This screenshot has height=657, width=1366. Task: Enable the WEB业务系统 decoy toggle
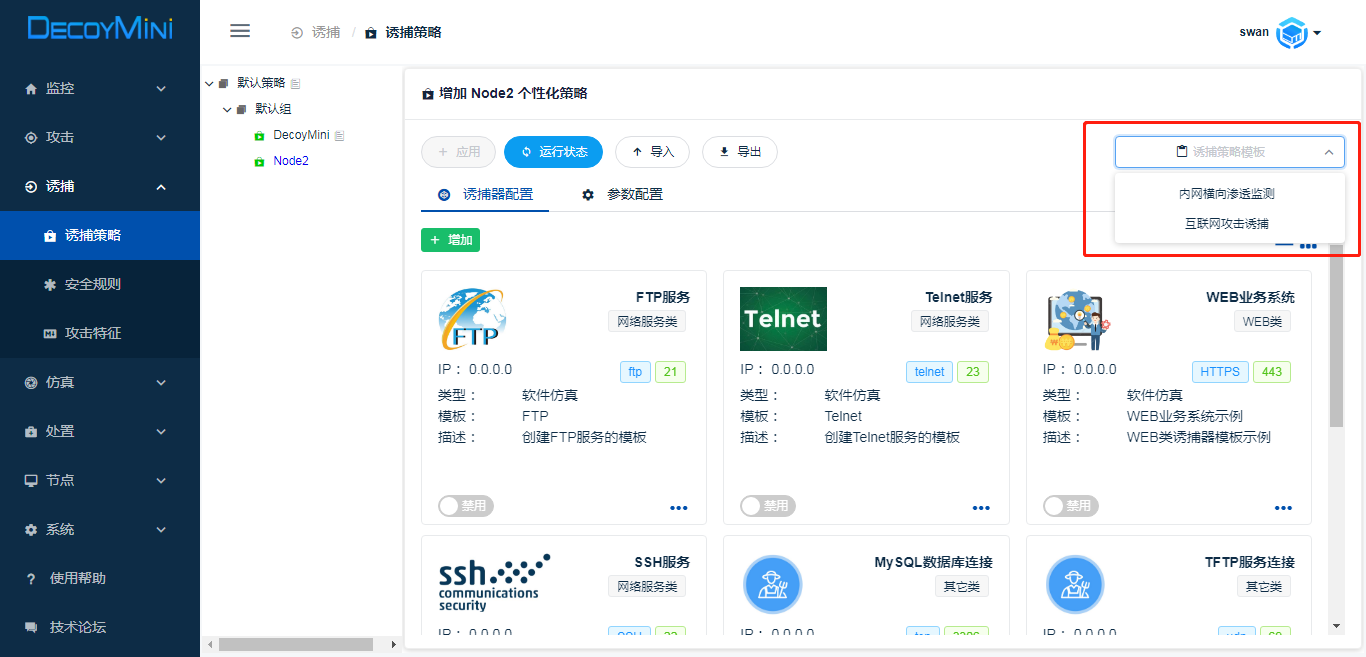(1070, 506)
